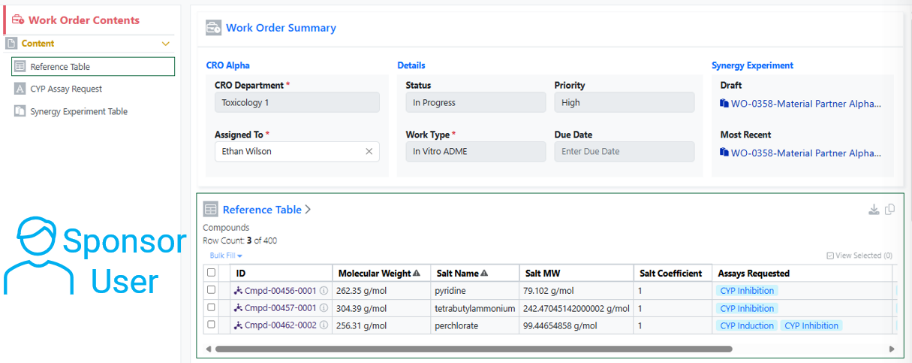Click the CYP Assay Request text icon
Image resolution: width=912 pixels, height=363 pixels.
point(20,89)
